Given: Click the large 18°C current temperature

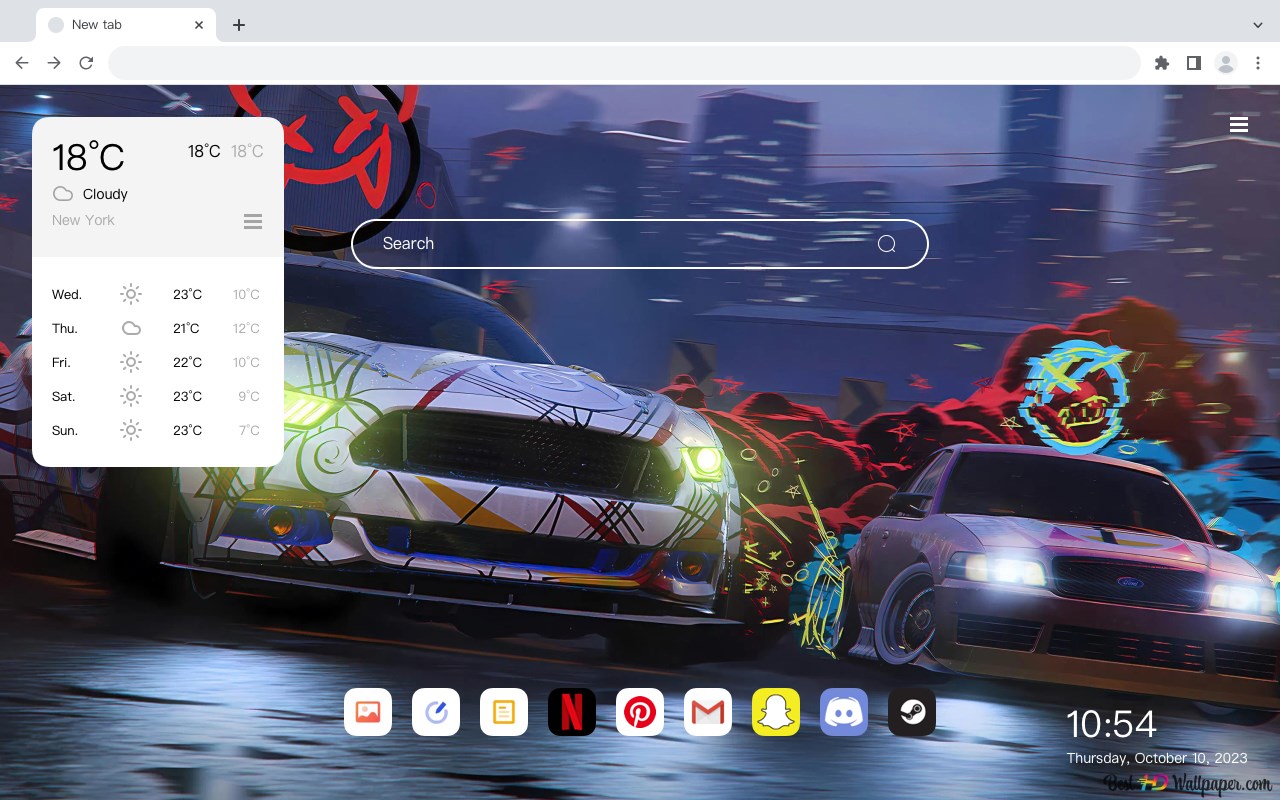Looking at the screenshot, I should (x=88, y=157).
